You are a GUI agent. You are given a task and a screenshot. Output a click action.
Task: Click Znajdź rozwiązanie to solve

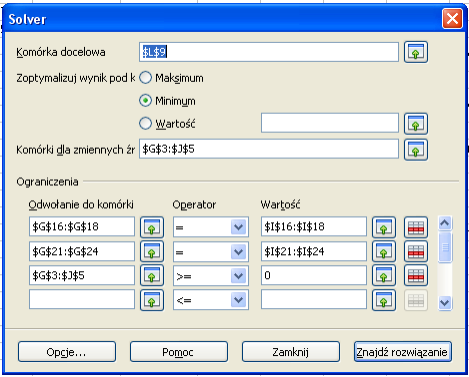point(403,352)
